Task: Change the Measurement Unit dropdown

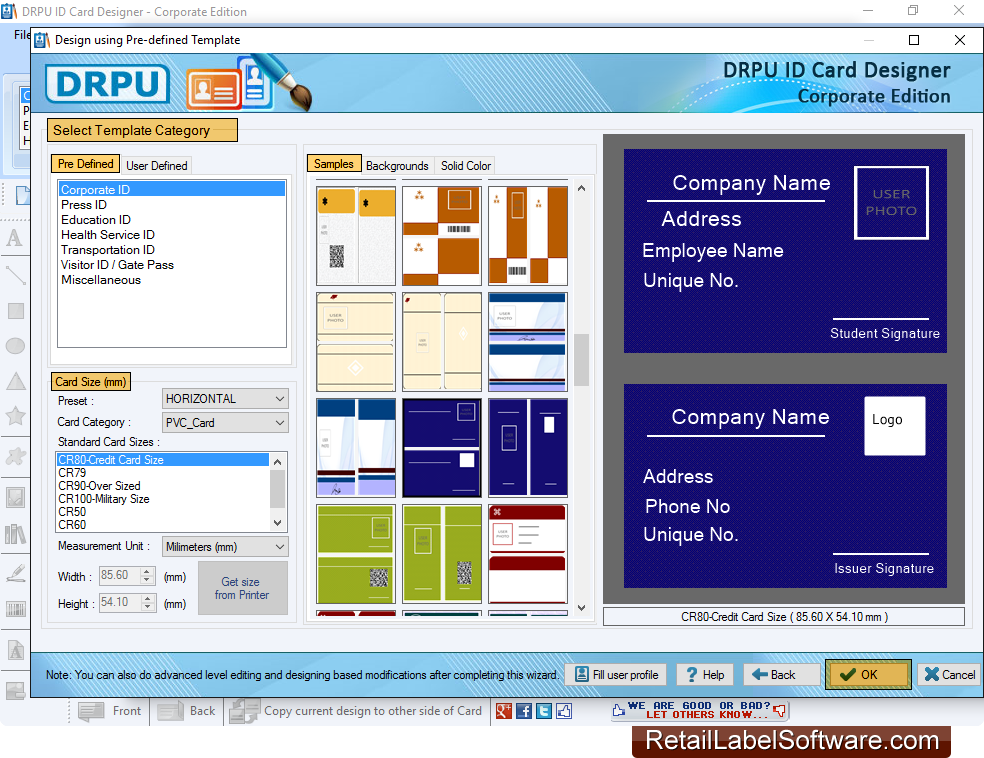Action: [x=279, y=546]
